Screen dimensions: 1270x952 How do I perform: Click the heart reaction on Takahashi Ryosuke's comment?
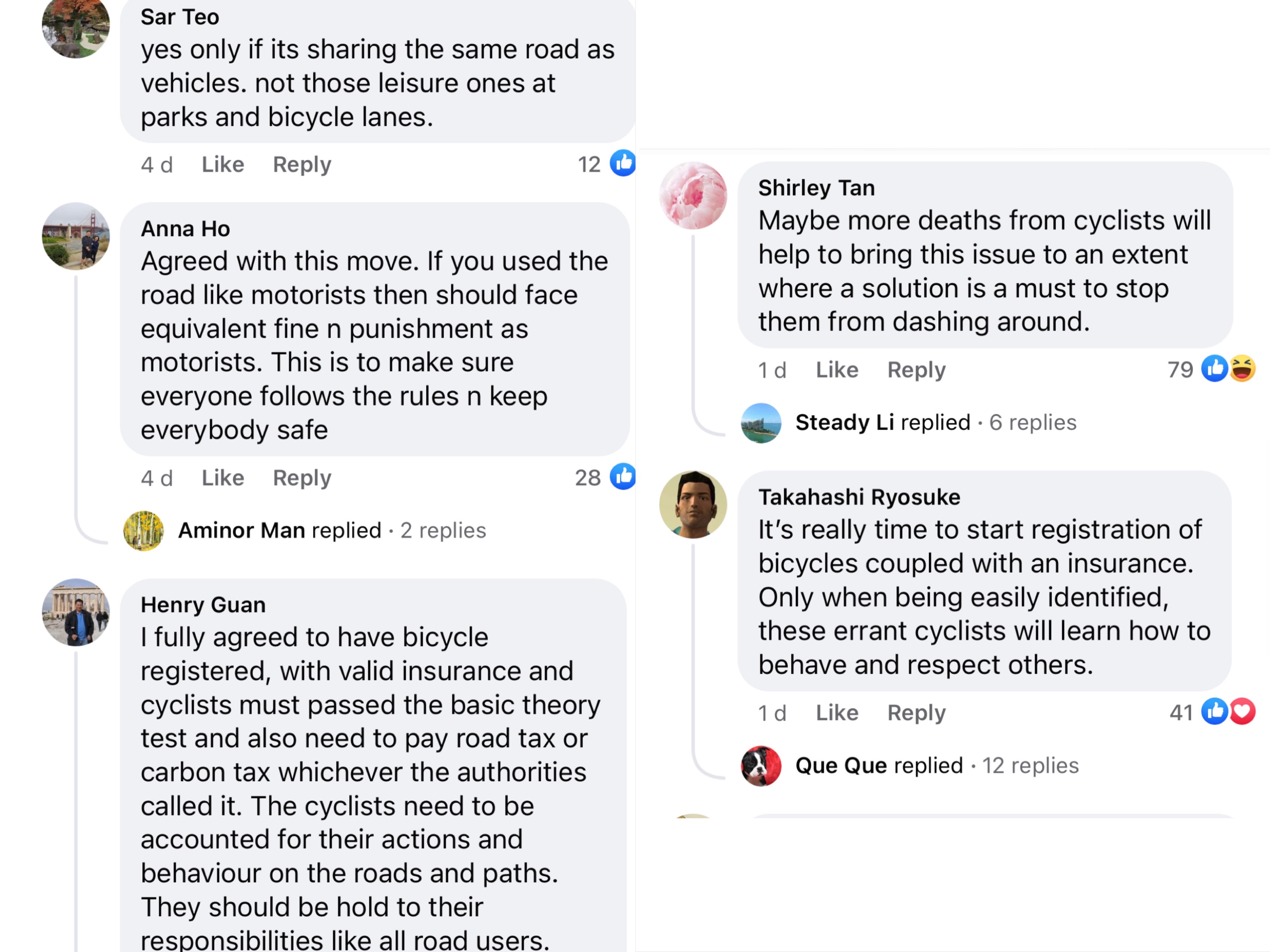coord(1243,712)
